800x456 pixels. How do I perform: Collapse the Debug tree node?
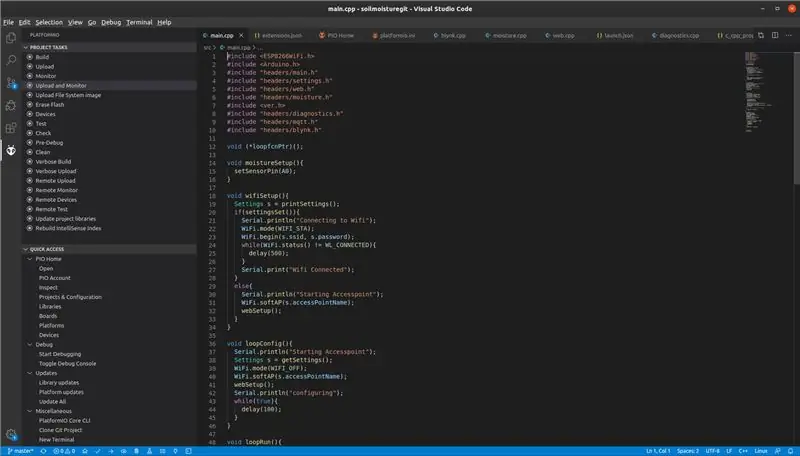point(30,345)
